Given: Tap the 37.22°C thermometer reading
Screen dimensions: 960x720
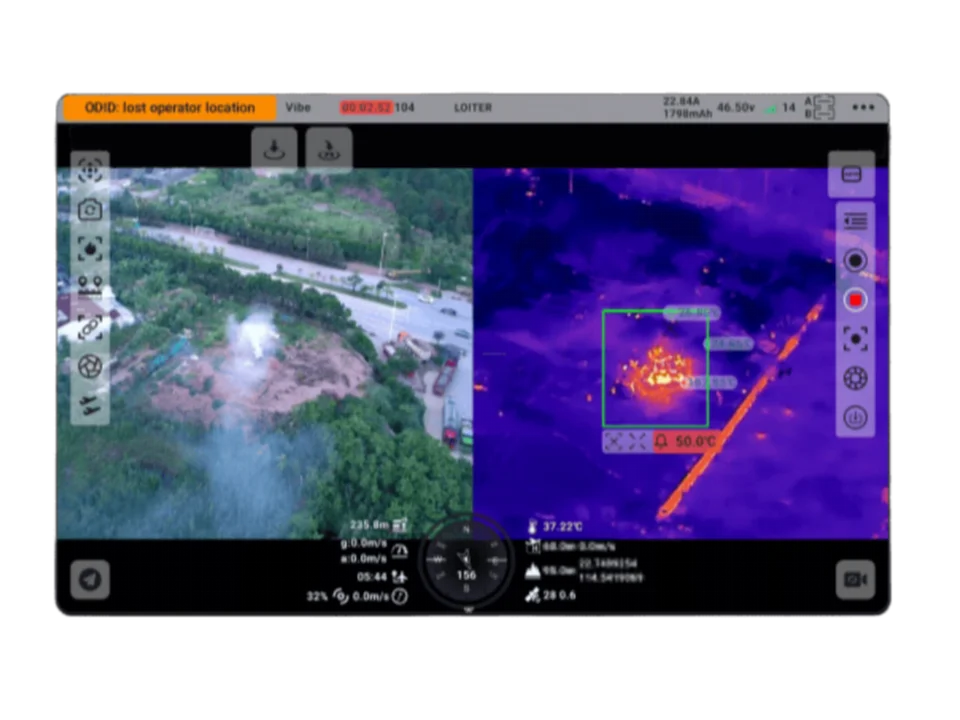Looking at the screenshot, I should [555, 527].
